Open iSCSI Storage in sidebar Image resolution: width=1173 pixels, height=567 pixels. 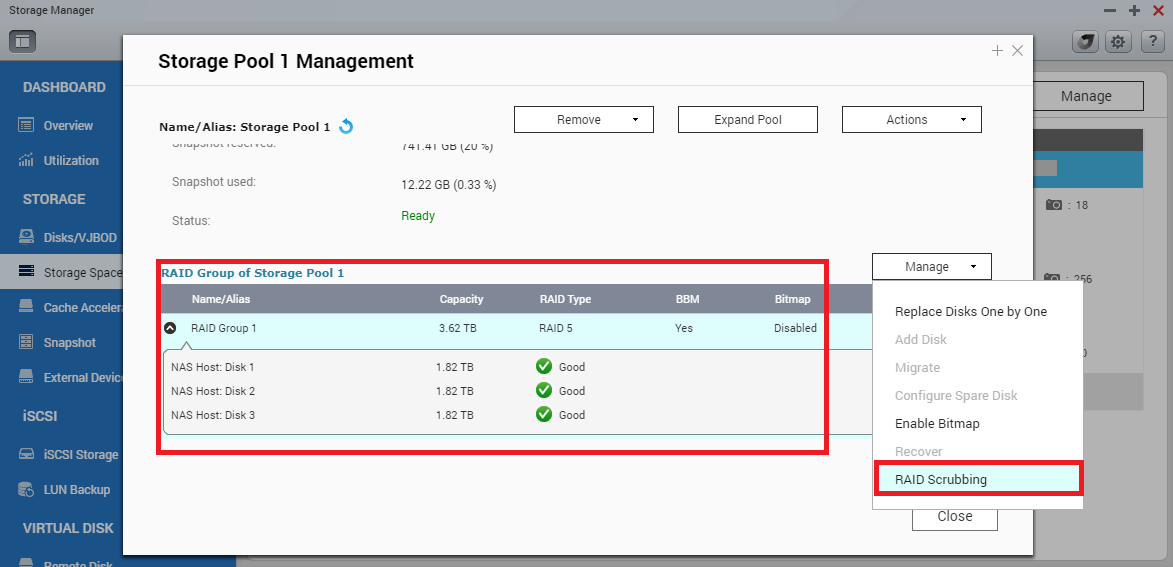point(81,454)
